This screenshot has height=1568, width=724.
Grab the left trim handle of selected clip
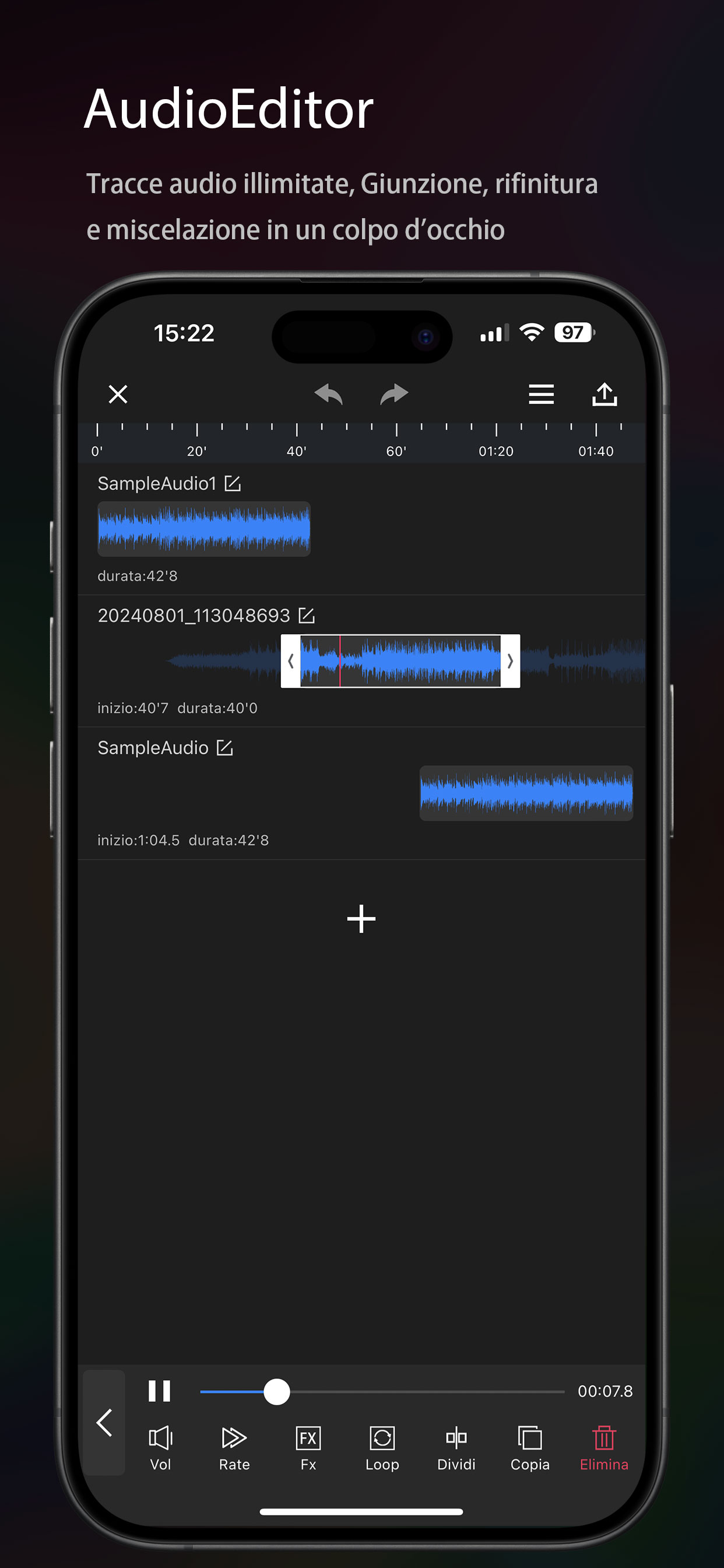[290, 661]
